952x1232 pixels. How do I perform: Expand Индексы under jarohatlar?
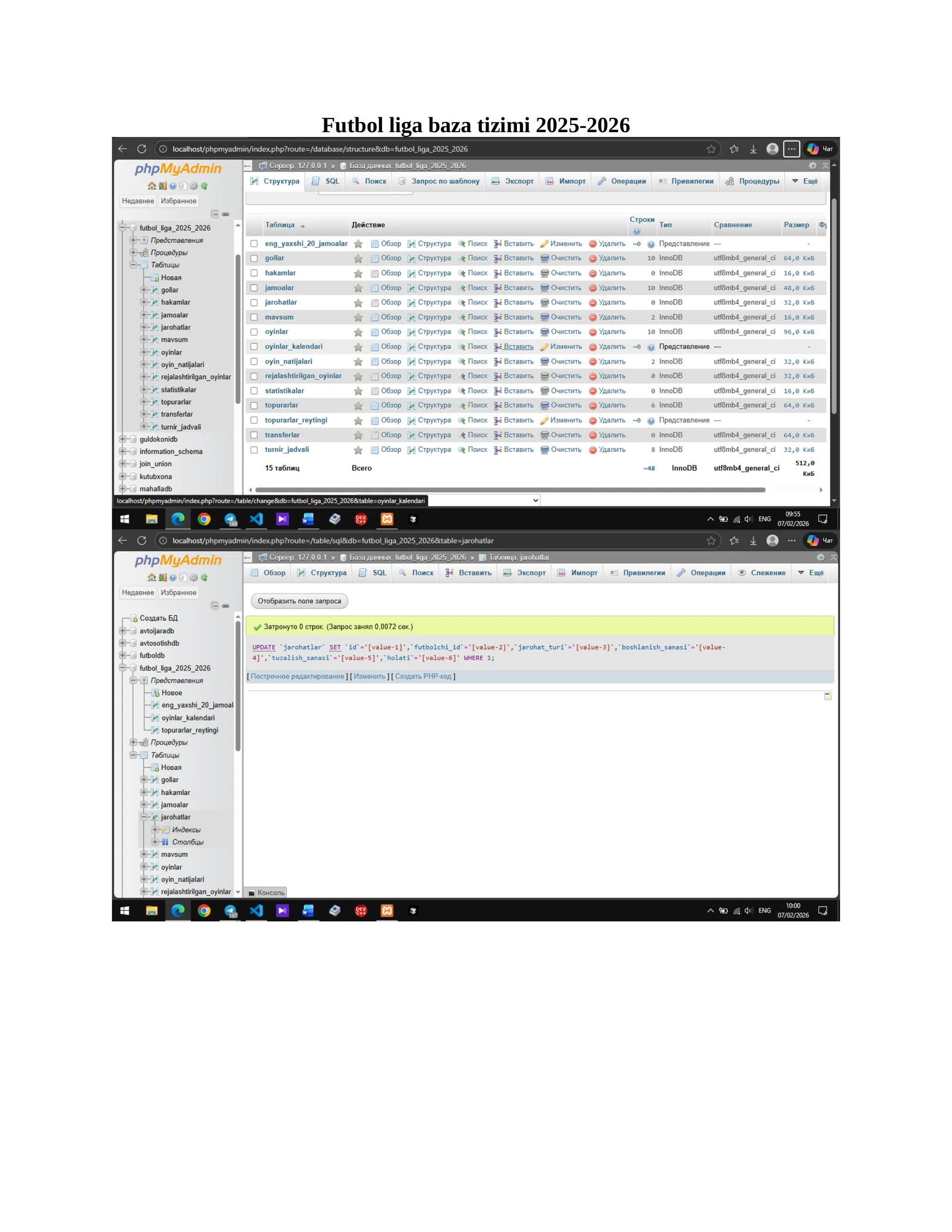pos(155,830)
